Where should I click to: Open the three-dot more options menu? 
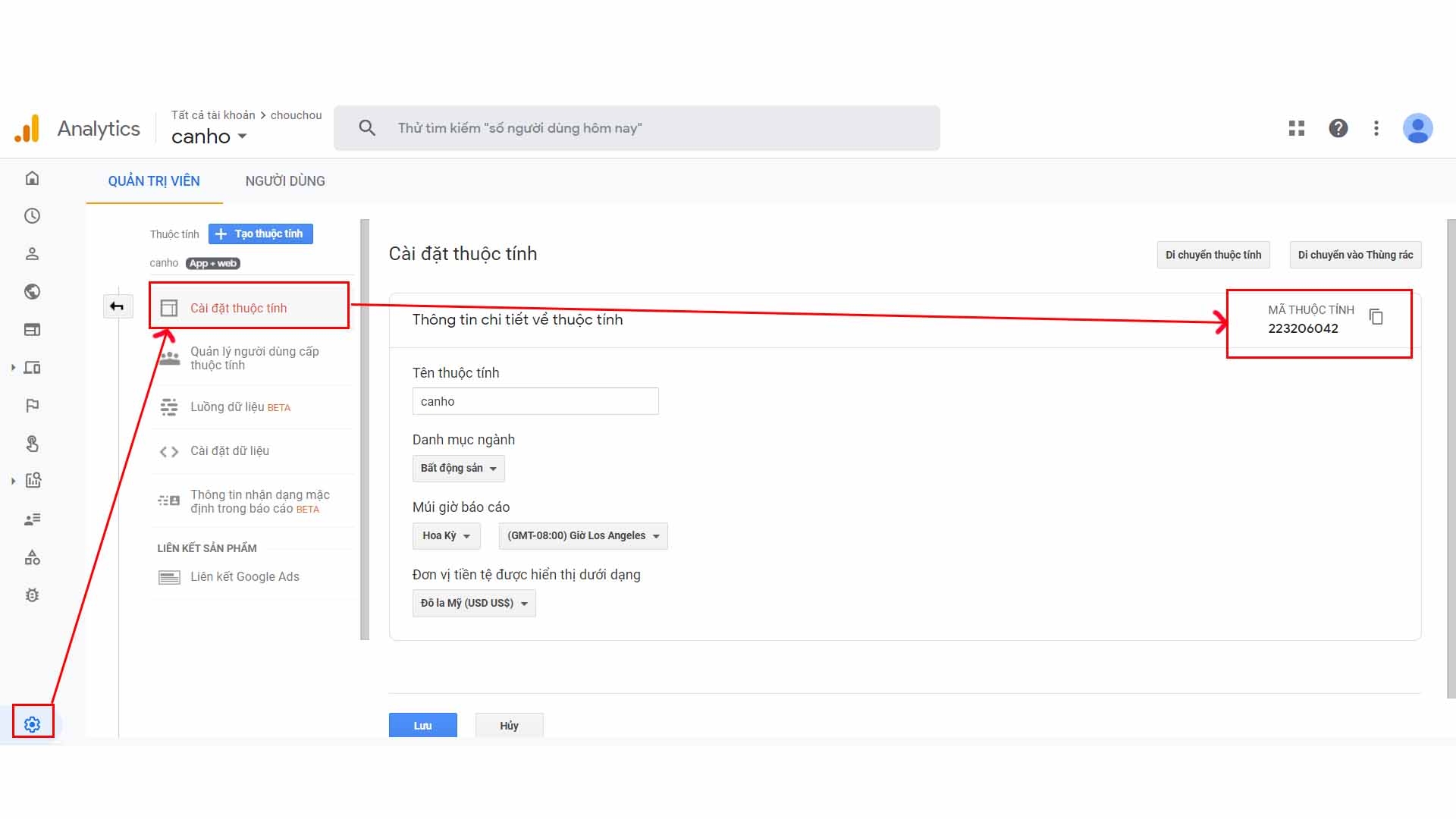1376,128
